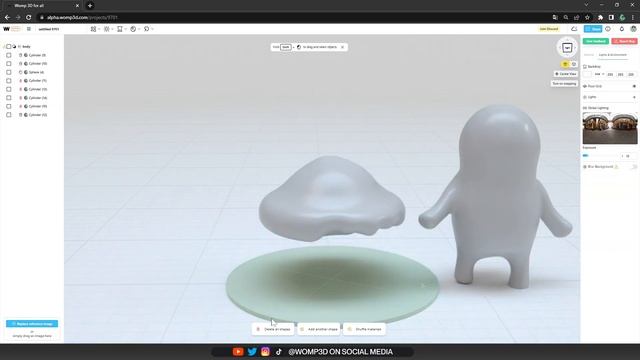
Task: Tick the checkbox on the Sphere (4) row
Action: click(x=9, y=72)
